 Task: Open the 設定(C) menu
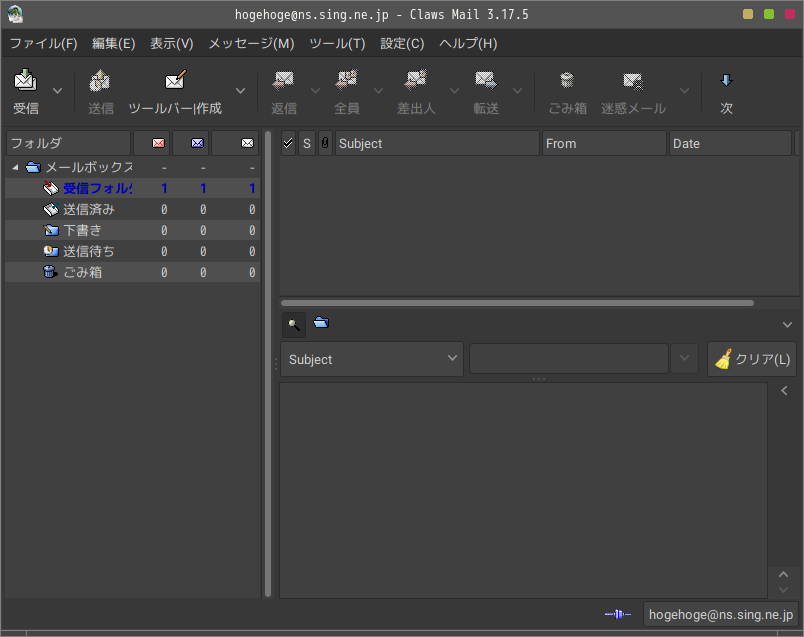click(402, 44)
